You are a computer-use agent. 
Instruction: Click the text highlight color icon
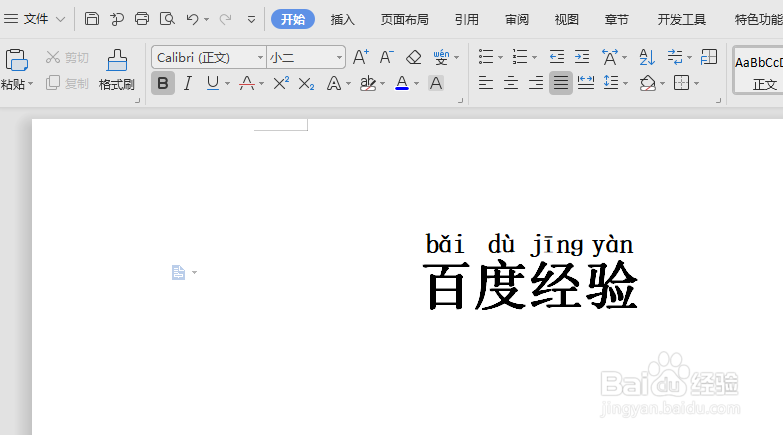[x=368, y=83]
